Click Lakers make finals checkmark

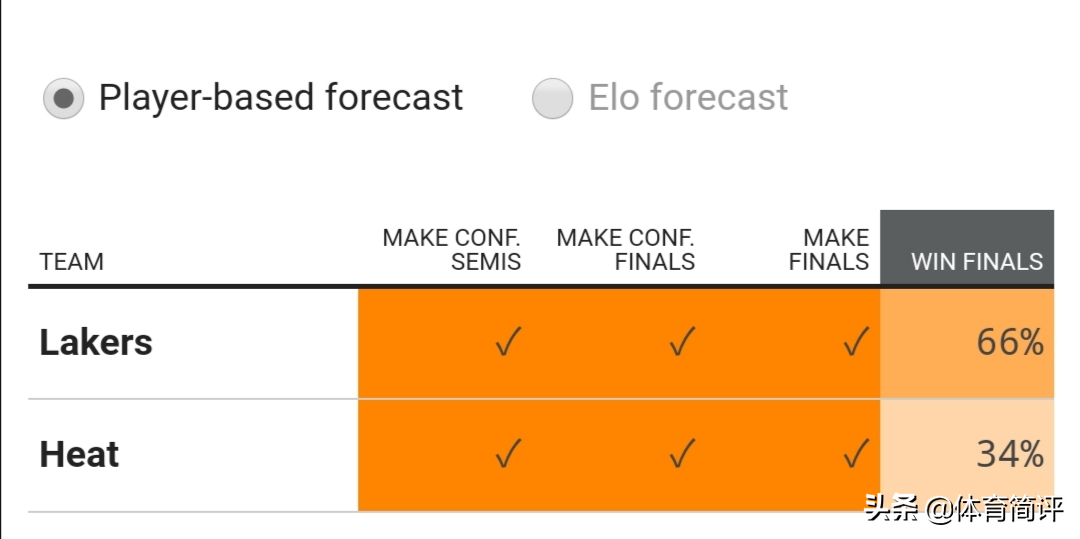tap(855, 344)
